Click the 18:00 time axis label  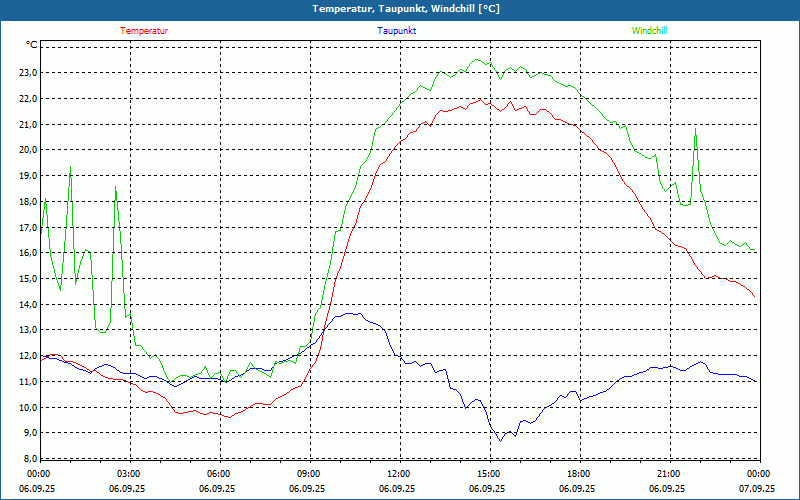tap(580, 474)
